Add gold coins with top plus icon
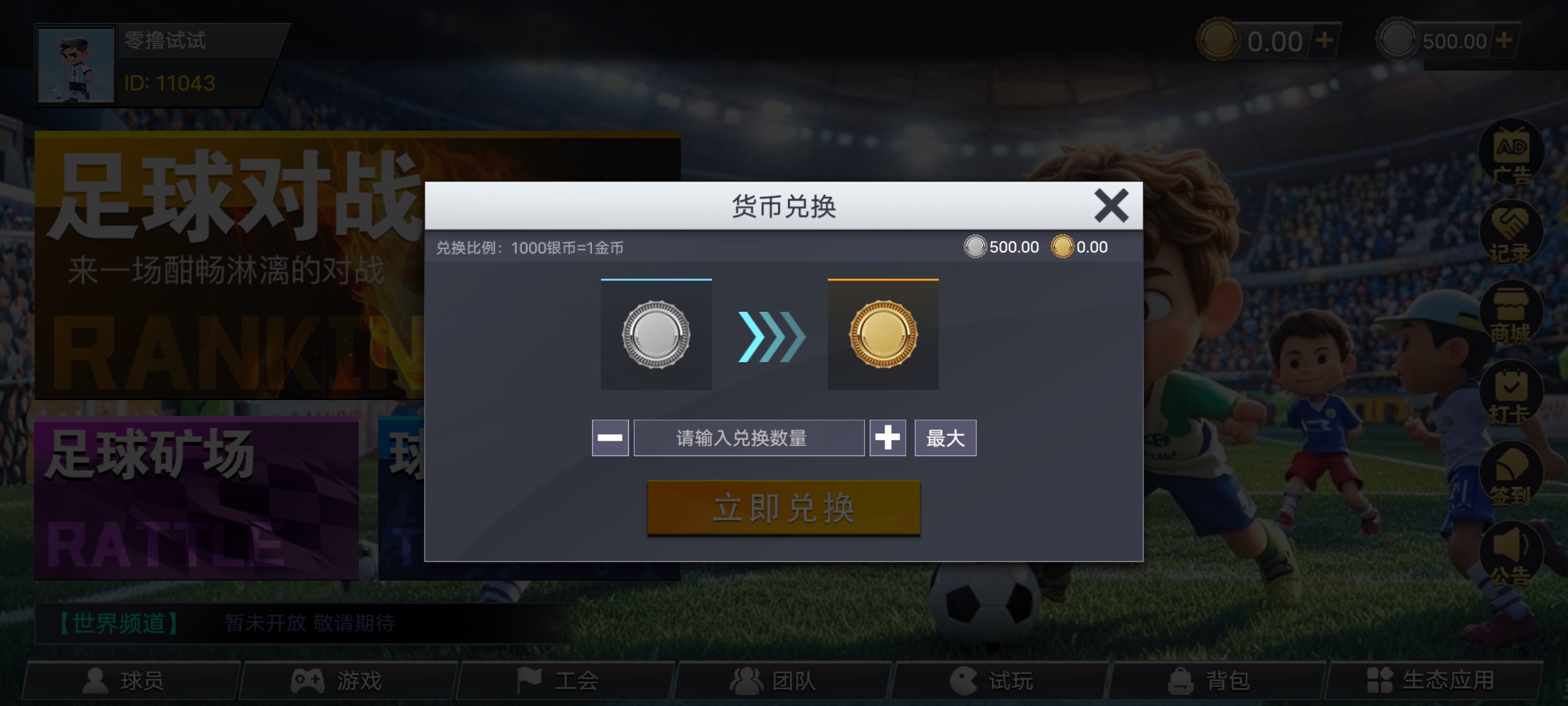The height and width of the screenshot is (706, 1568). [1324, 41]
